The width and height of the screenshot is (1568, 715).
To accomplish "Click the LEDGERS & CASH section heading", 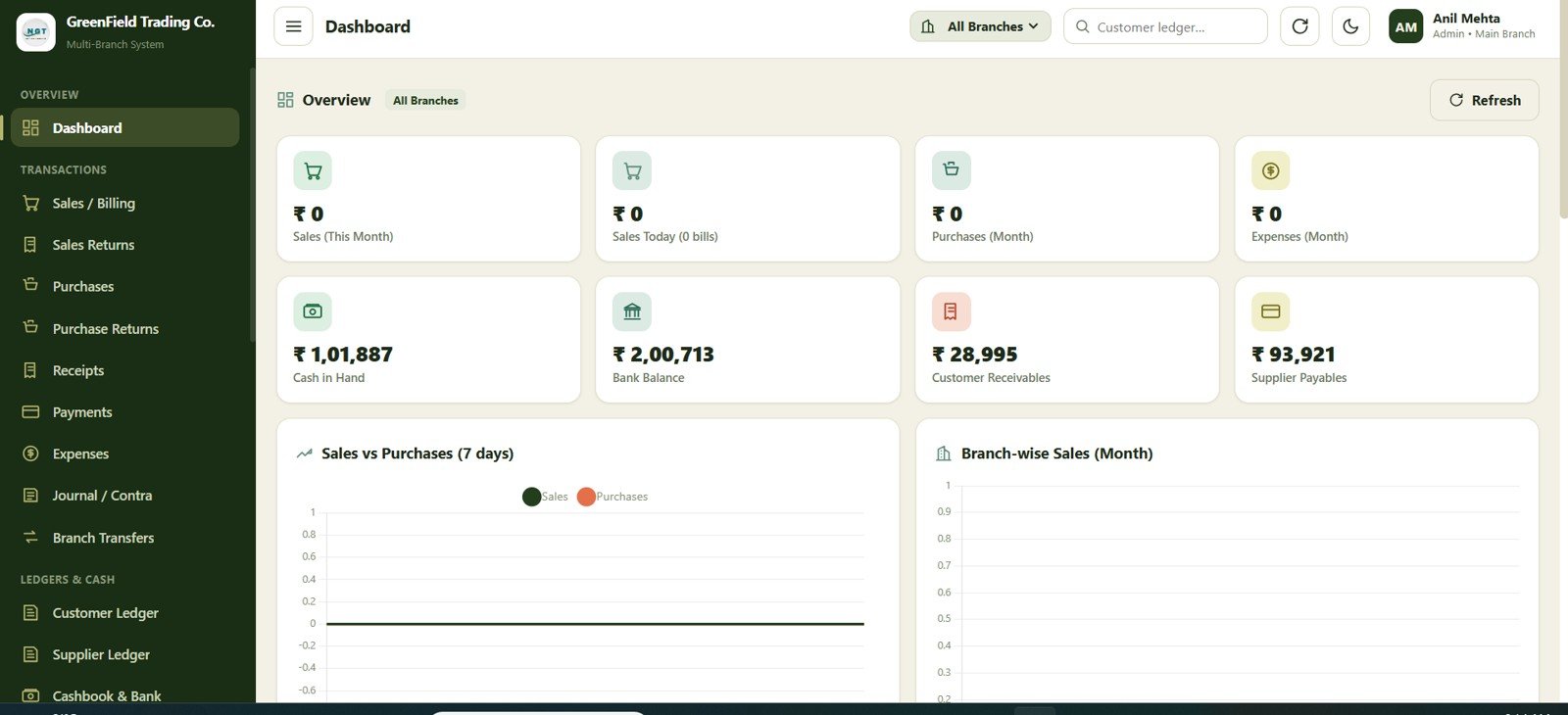I will (x=68, y=580).
